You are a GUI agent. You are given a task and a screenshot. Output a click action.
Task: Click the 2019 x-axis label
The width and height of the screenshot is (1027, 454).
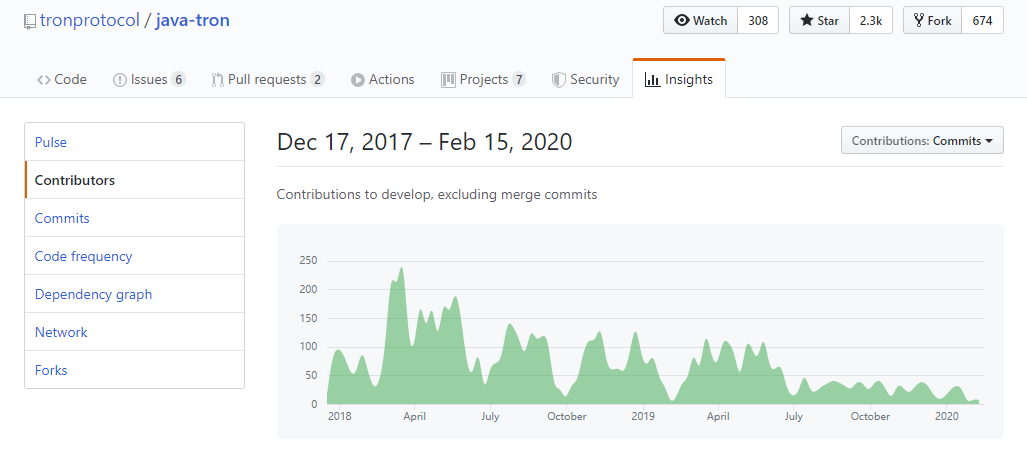[643, 416]
